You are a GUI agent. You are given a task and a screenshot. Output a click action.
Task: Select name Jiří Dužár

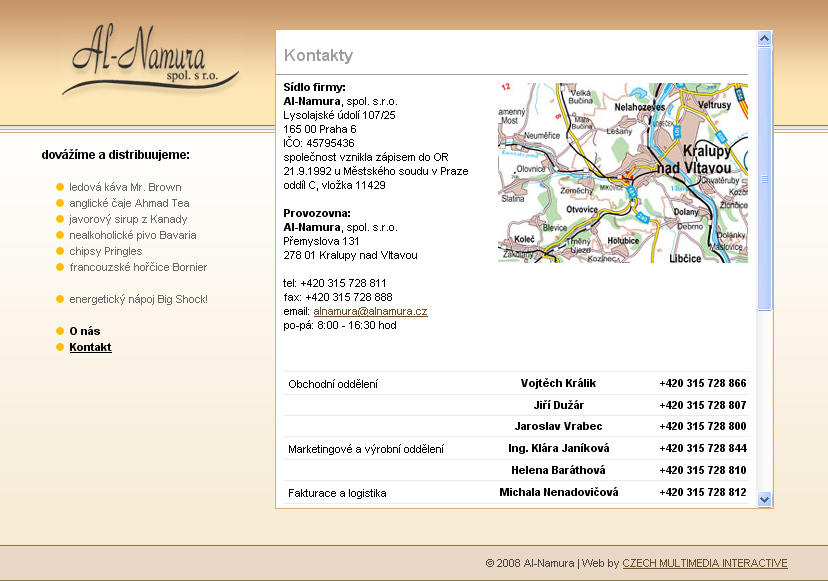coord(558,405)
